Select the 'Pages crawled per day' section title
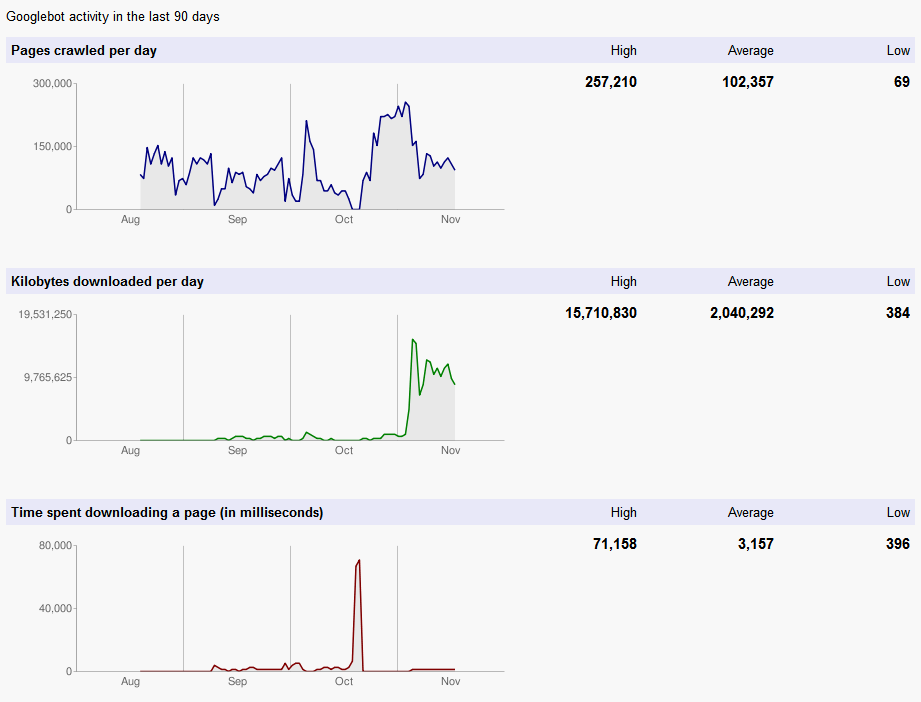The image size is (921, 702). point(84,50)
